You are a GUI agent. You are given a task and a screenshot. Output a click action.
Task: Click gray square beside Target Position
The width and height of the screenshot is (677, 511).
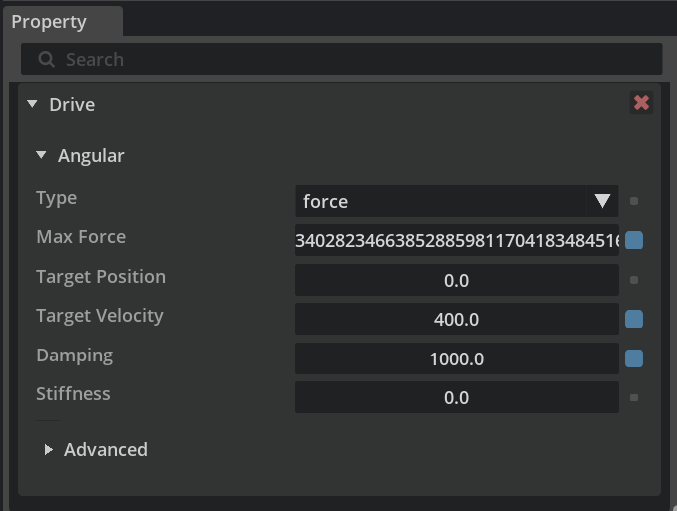click(634, 280)
